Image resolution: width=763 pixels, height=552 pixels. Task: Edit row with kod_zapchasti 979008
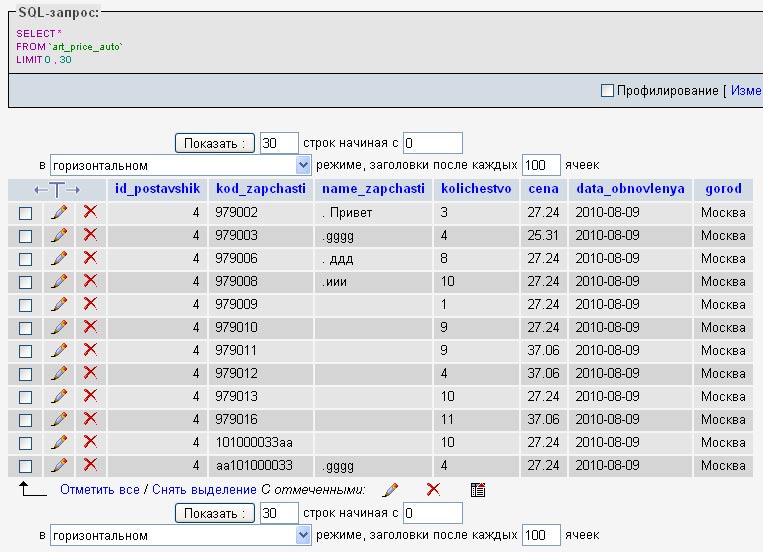[59, 281]
